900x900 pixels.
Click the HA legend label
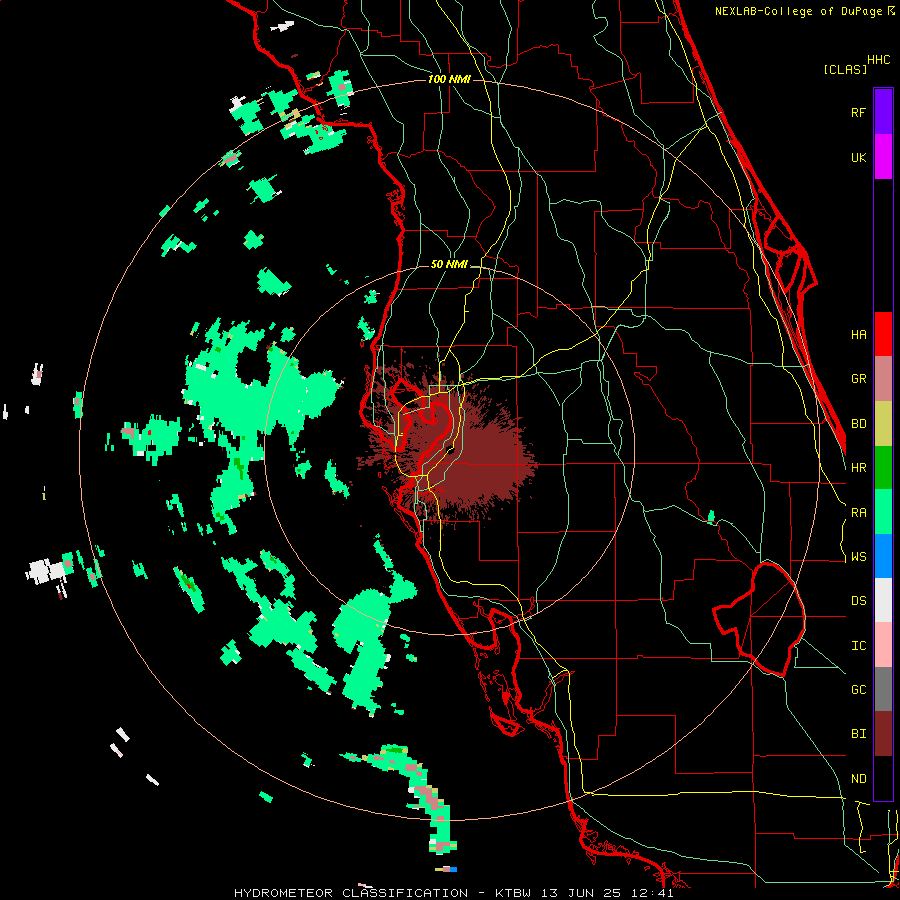[858, 334]
